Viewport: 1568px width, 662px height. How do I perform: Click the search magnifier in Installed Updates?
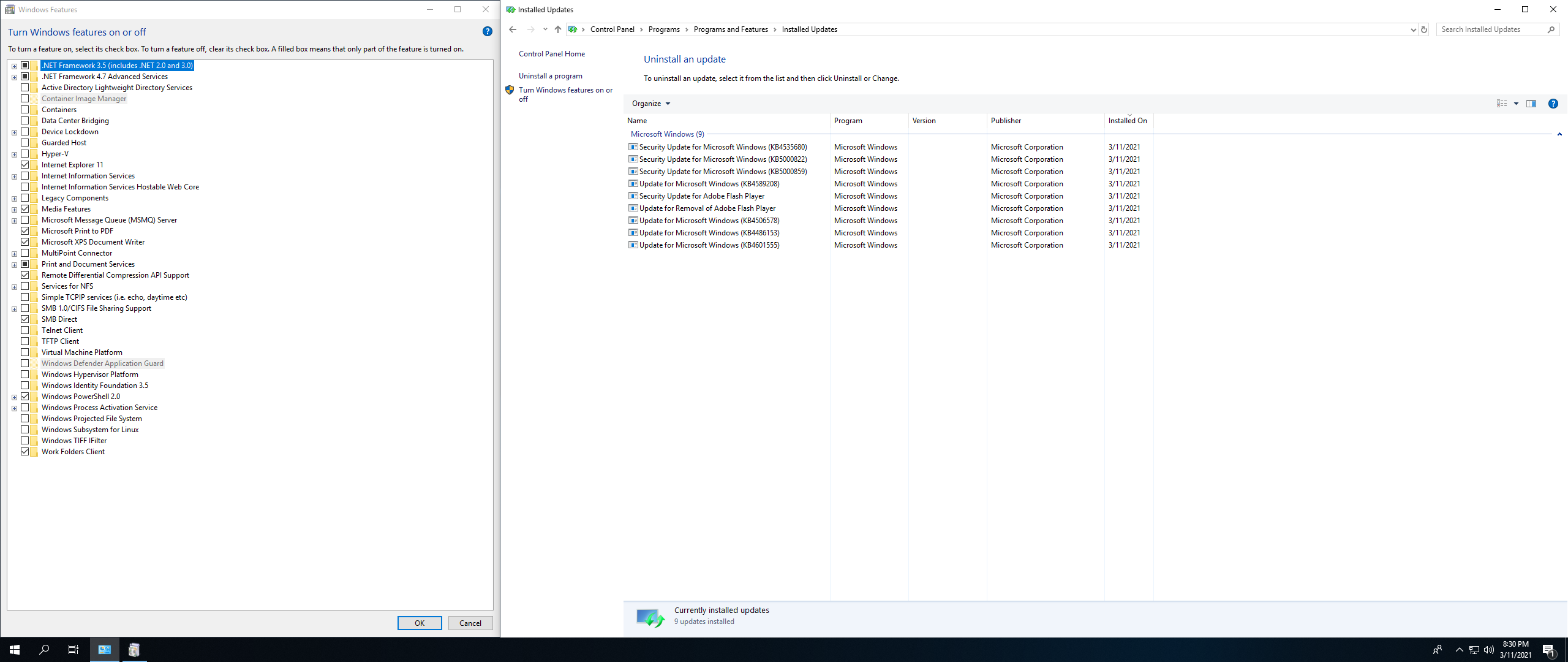[1551, 29]
